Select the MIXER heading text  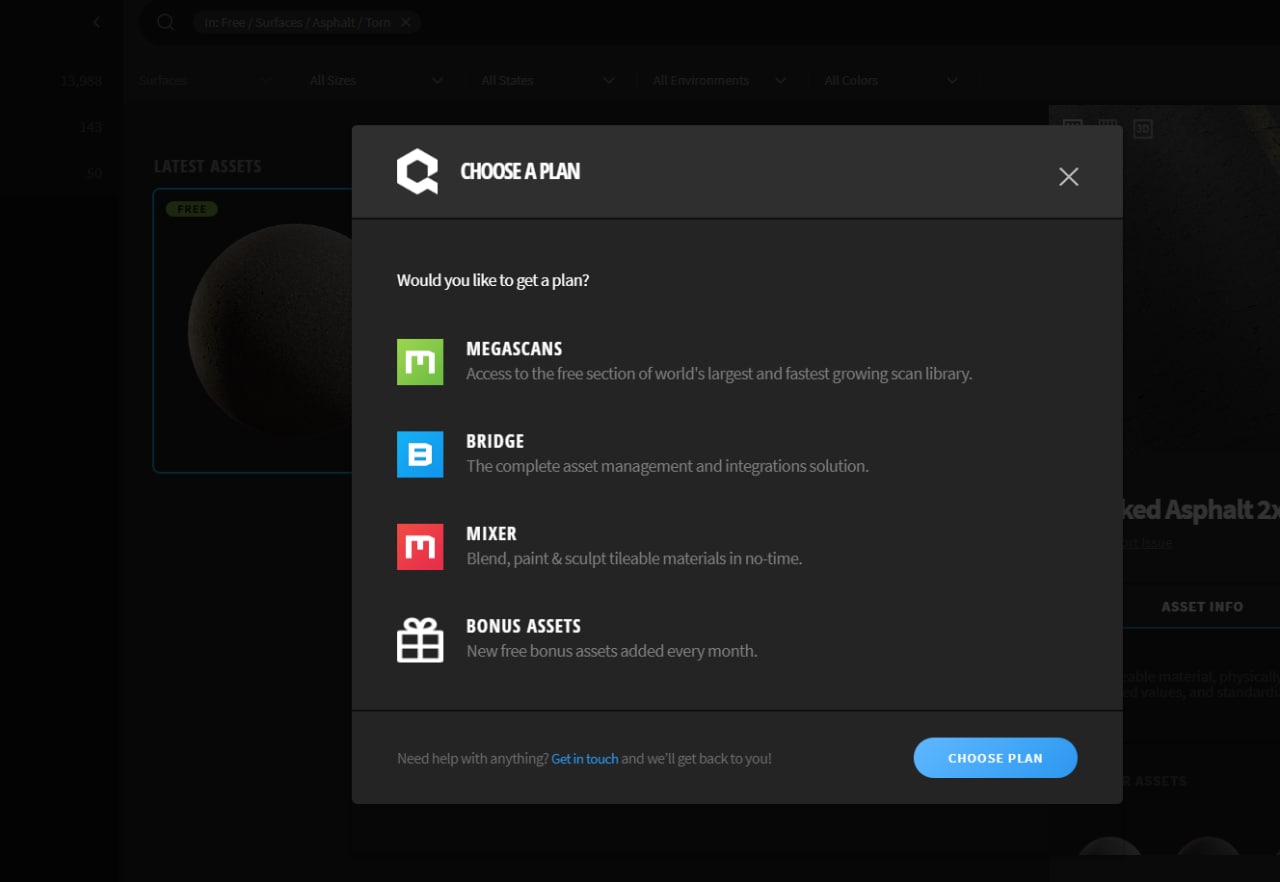pos(491,534)
